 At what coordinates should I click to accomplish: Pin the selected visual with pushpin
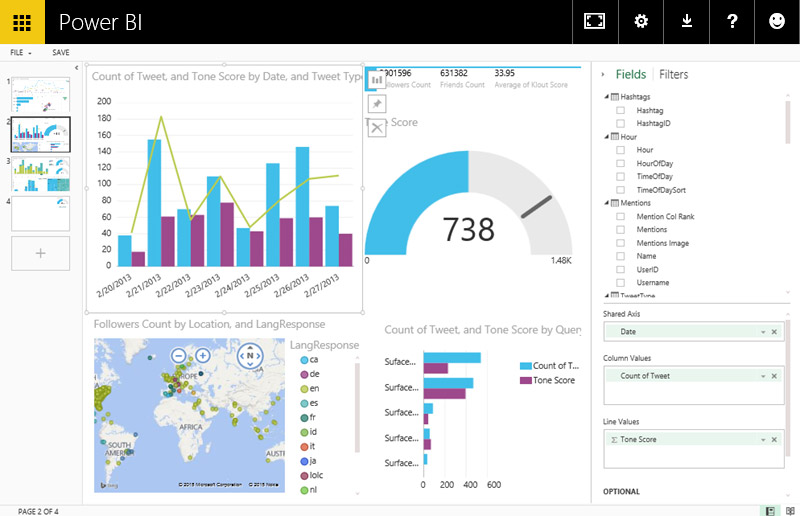pos(377,104)
